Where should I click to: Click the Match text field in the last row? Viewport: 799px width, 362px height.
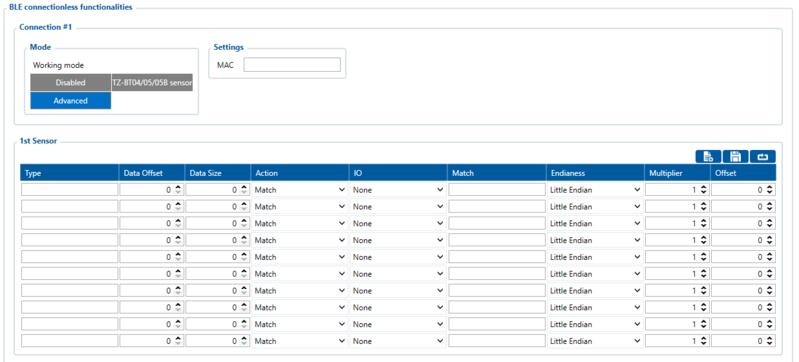click(497, 341)
